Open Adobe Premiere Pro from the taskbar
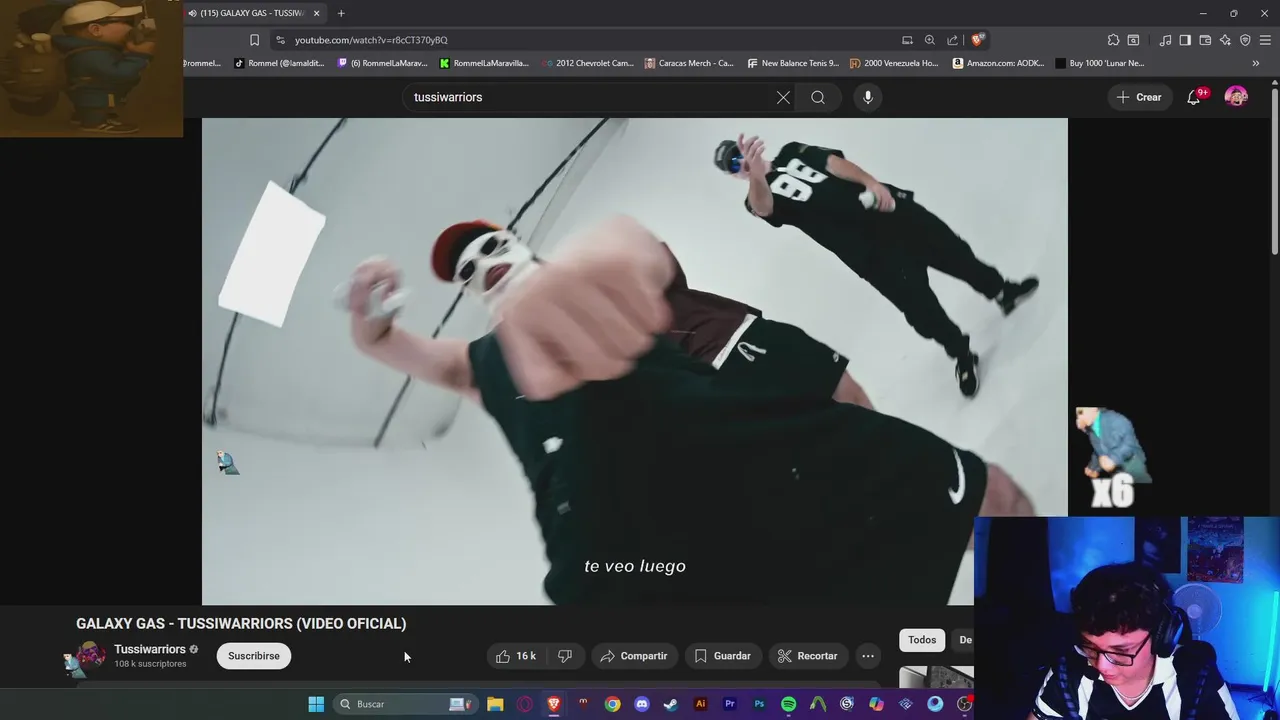The height and width of the screenshot is (720, 1280). 730,704
